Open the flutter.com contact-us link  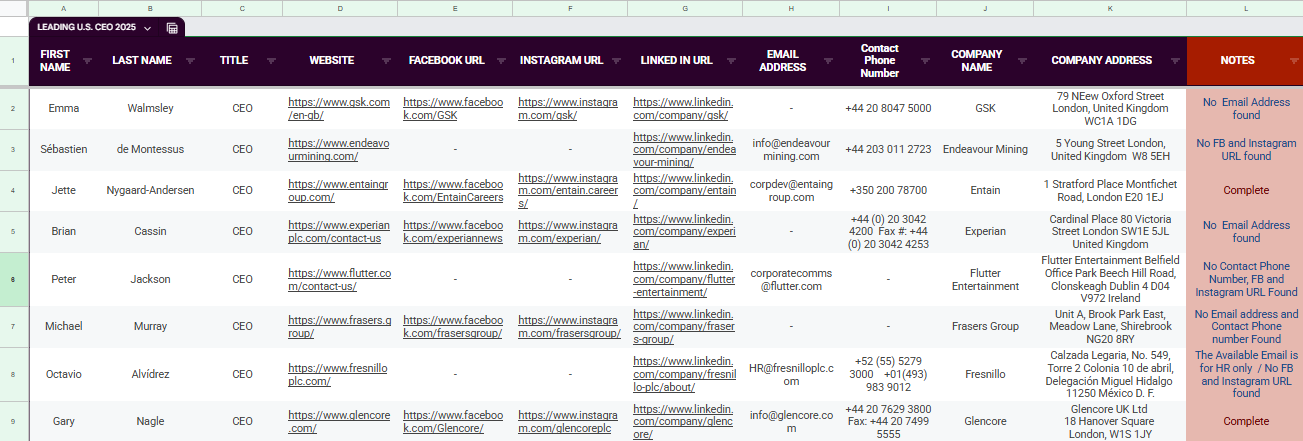(x=338, y=279)
